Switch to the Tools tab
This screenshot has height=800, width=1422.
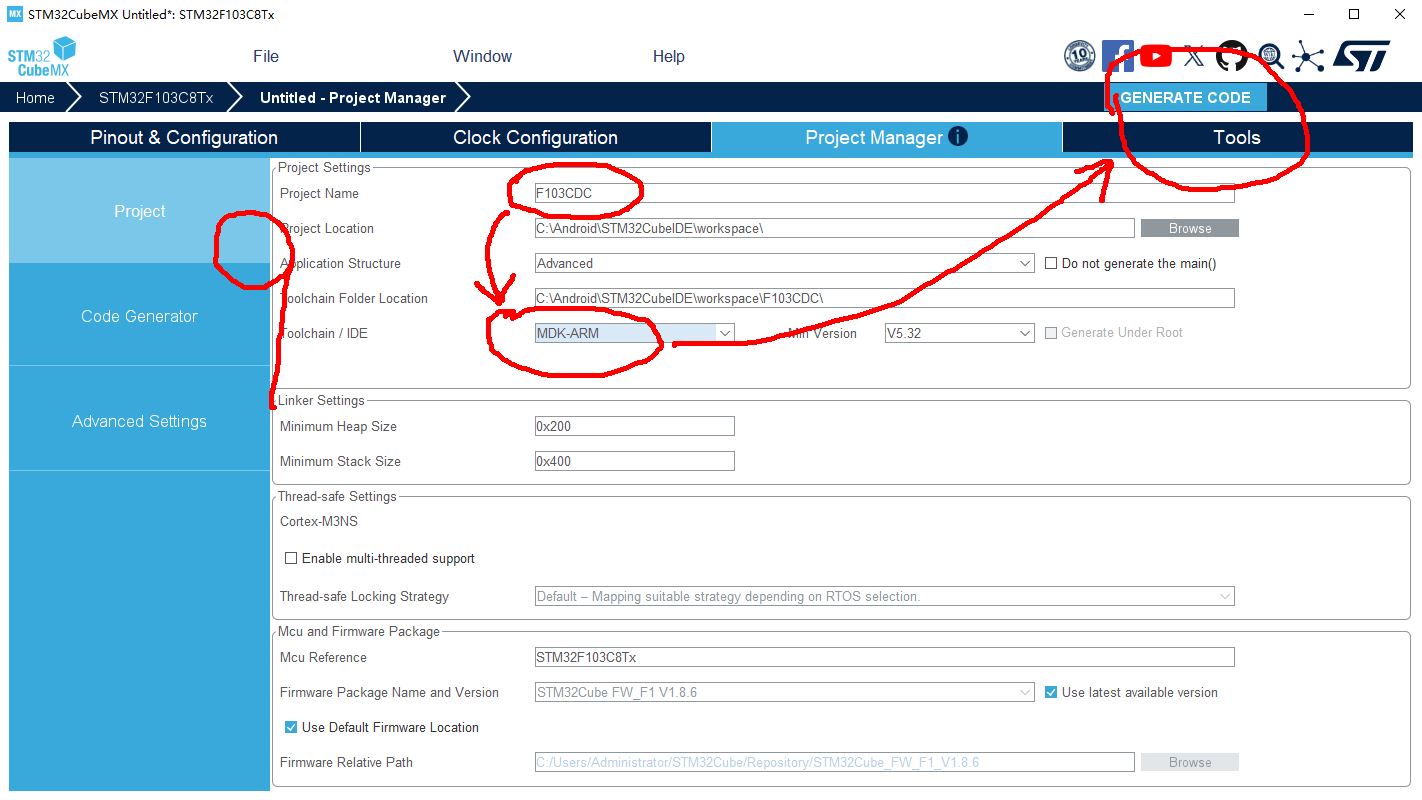tap(1237, 137)
